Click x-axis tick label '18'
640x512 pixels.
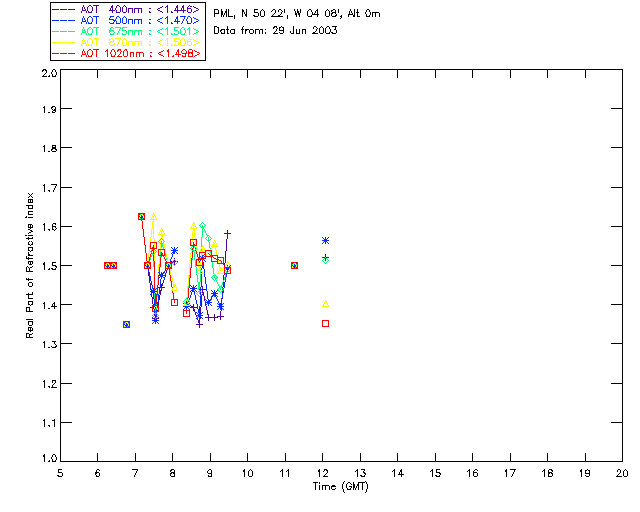[548, 473]
